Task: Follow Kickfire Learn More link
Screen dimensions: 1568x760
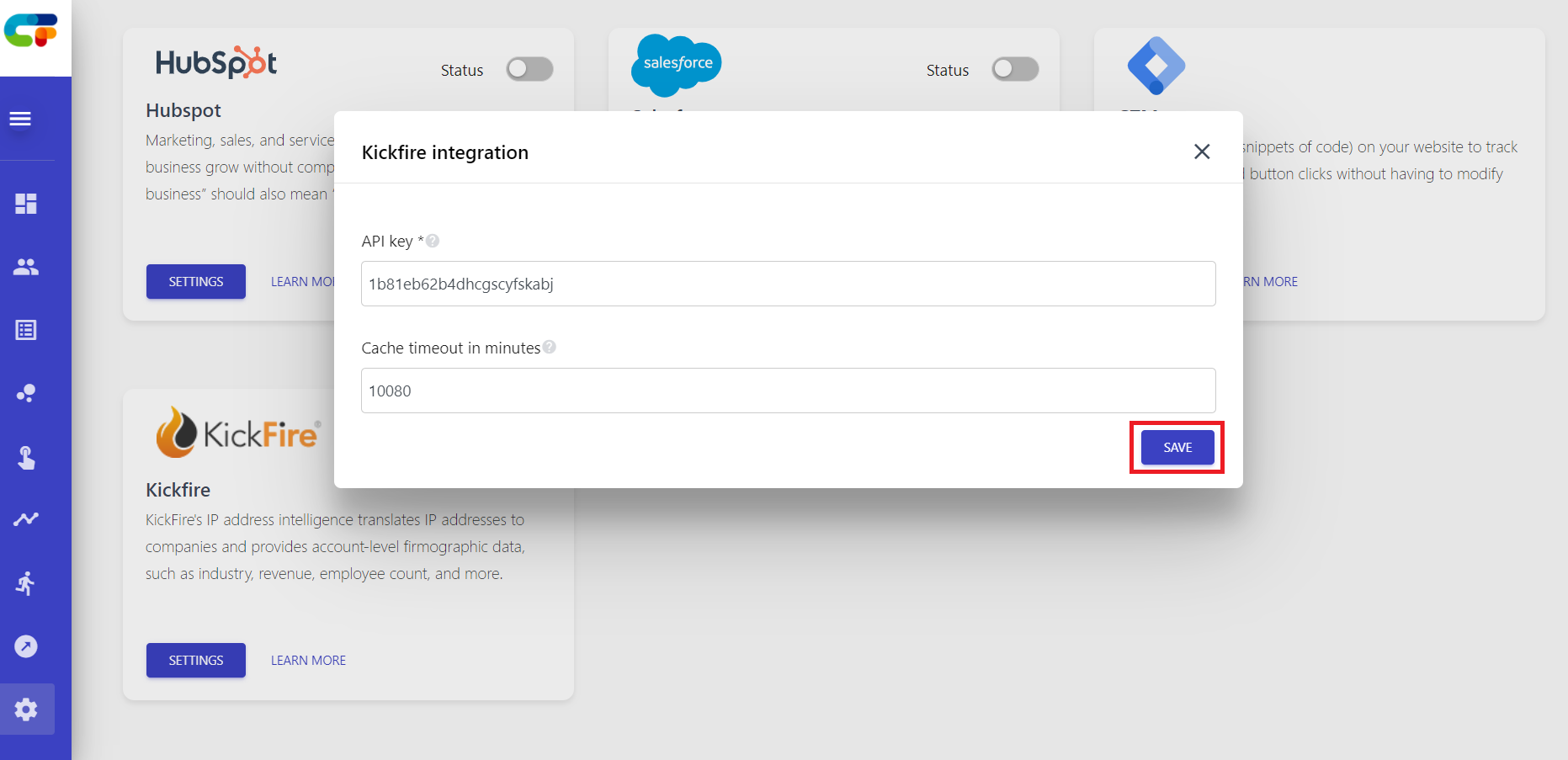Action: pos(308,661)
